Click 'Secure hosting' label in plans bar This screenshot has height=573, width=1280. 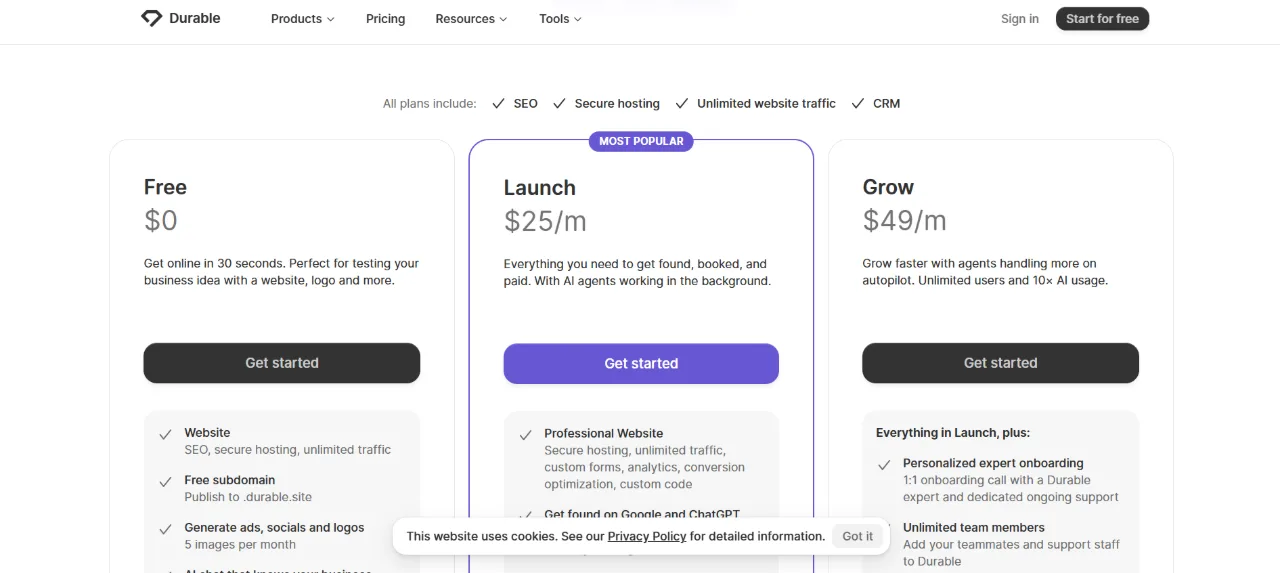pyautogui.click(x=617, y=103)
